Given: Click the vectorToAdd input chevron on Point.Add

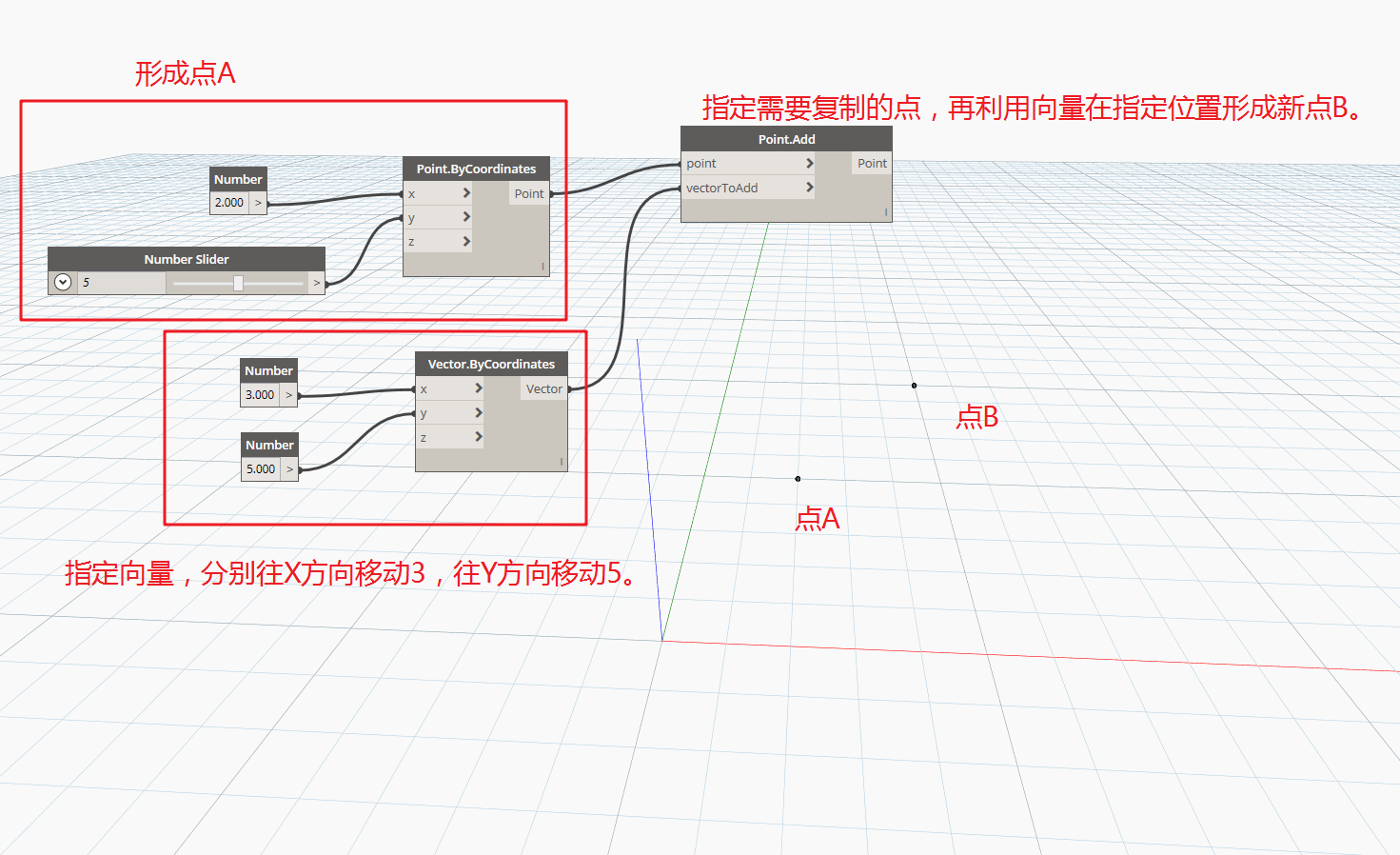Looking at the screenshot, I should coord(810,188).
